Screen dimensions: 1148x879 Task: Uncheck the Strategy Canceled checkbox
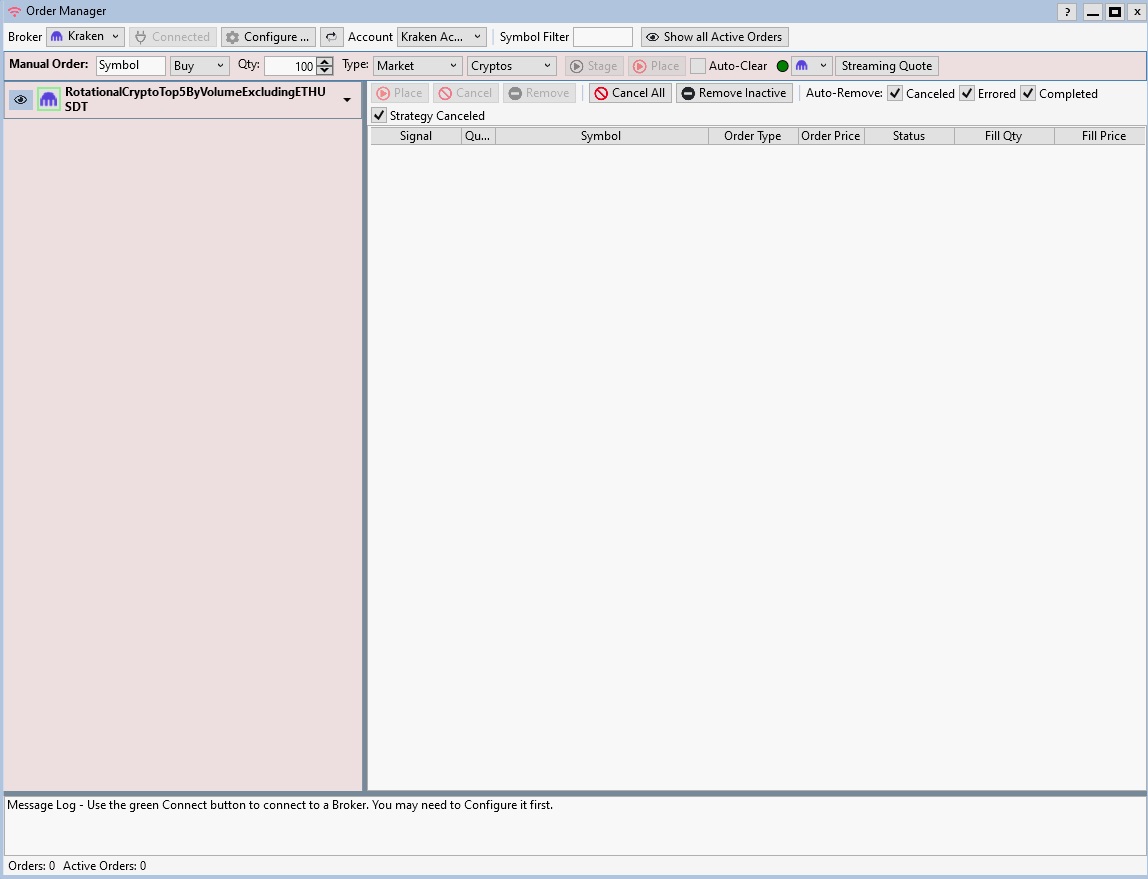[379, 116]
